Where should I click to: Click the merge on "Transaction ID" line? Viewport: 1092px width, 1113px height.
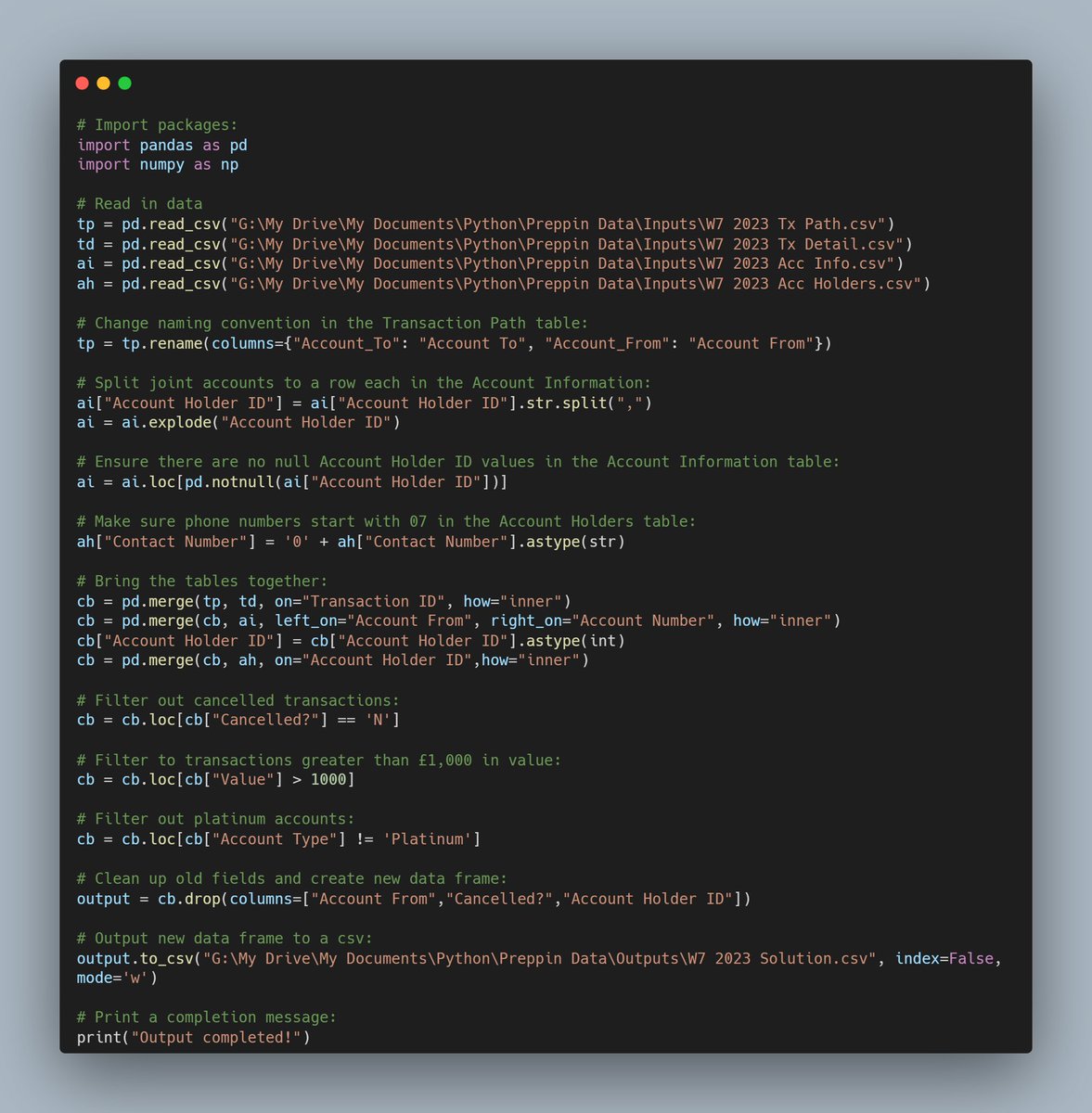click(324, 601)
